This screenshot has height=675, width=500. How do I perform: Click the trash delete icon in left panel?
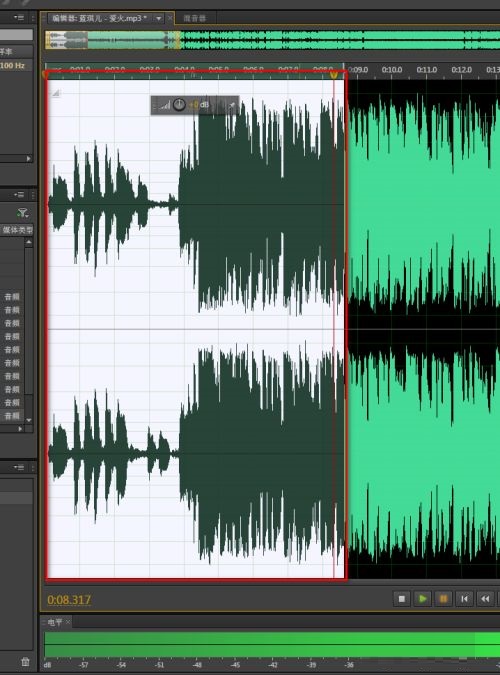point(25,662)
